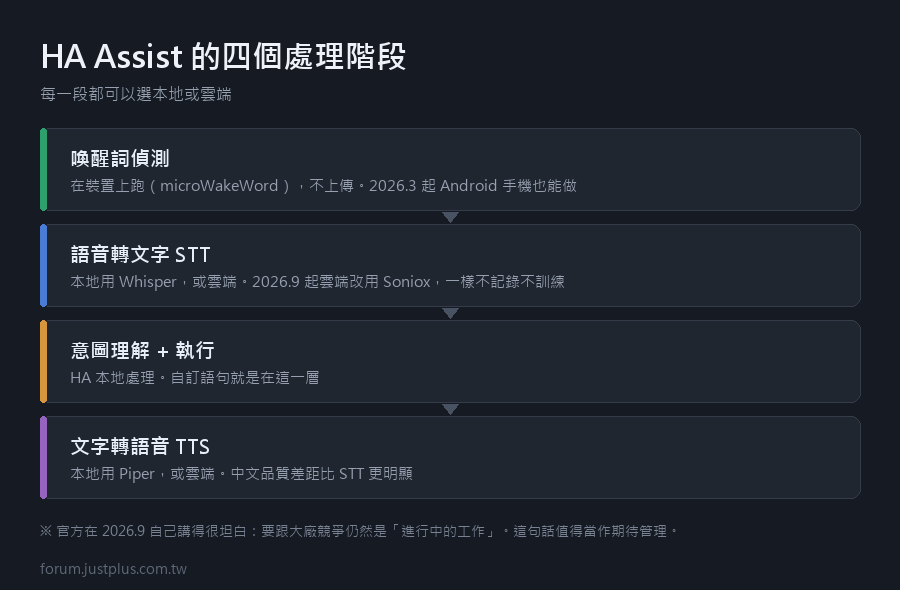Click the HA Assist 的四個處理階段 title
This screenshot has width=900, height=590.
point(223,57)
